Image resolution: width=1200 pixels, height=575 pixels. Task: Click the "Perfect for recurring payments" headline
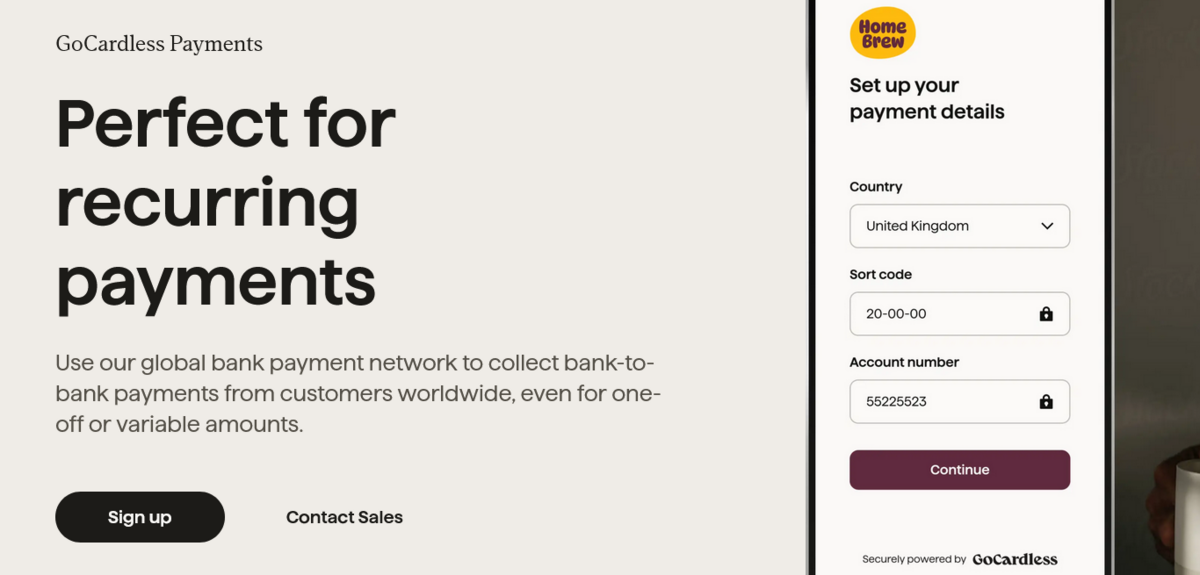point(226,202)
